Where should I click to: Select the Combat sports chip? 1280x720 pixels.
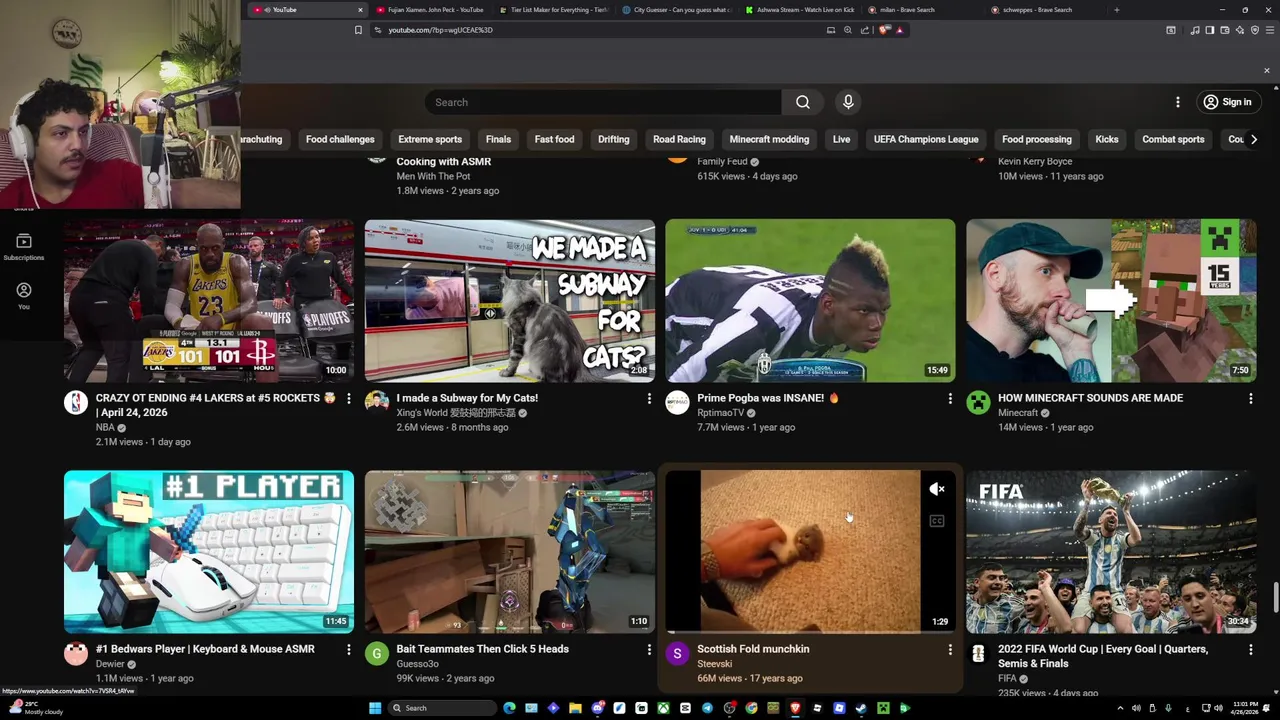[1173, 139]
